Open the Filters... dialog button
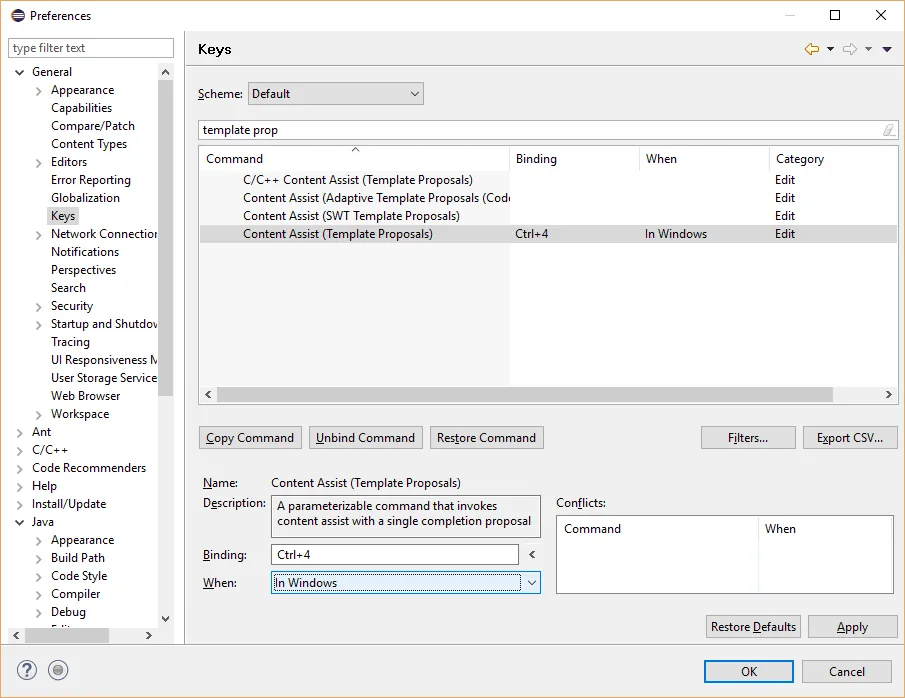905x698 pixels. (x=748, y=438)
